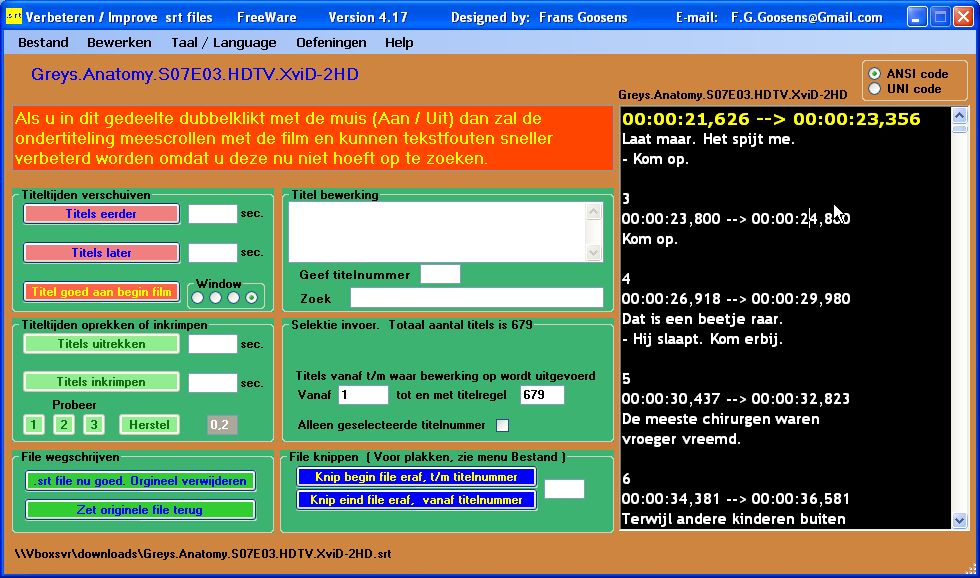The width and height of the screenshot is (980, 578).
Task: Click the Probeer '2' button
Action: 64,425
